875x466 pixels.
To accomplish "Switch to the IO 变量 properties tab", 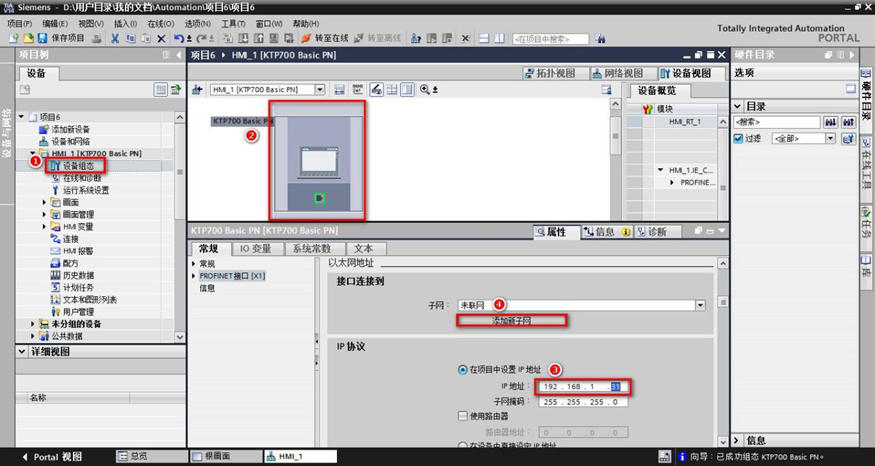I will [256, 249].
